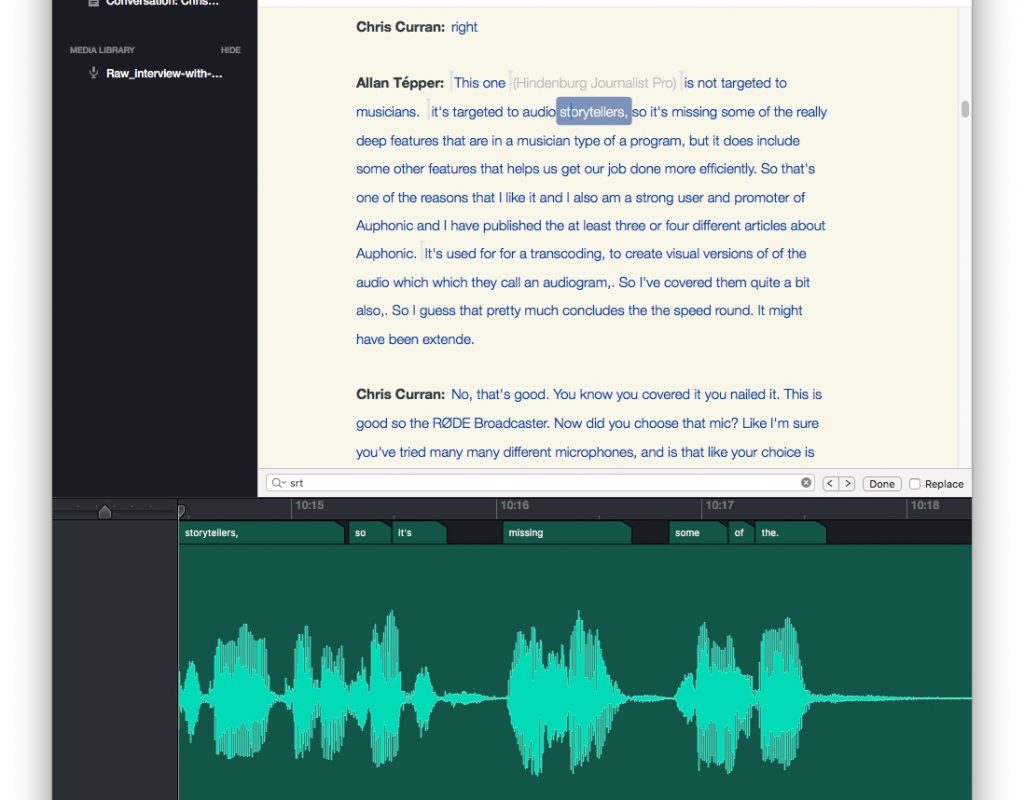1024x800 pixels.
Task: Click the 10:16 mark on the time ruler
Action: click(x=515, y=505)
